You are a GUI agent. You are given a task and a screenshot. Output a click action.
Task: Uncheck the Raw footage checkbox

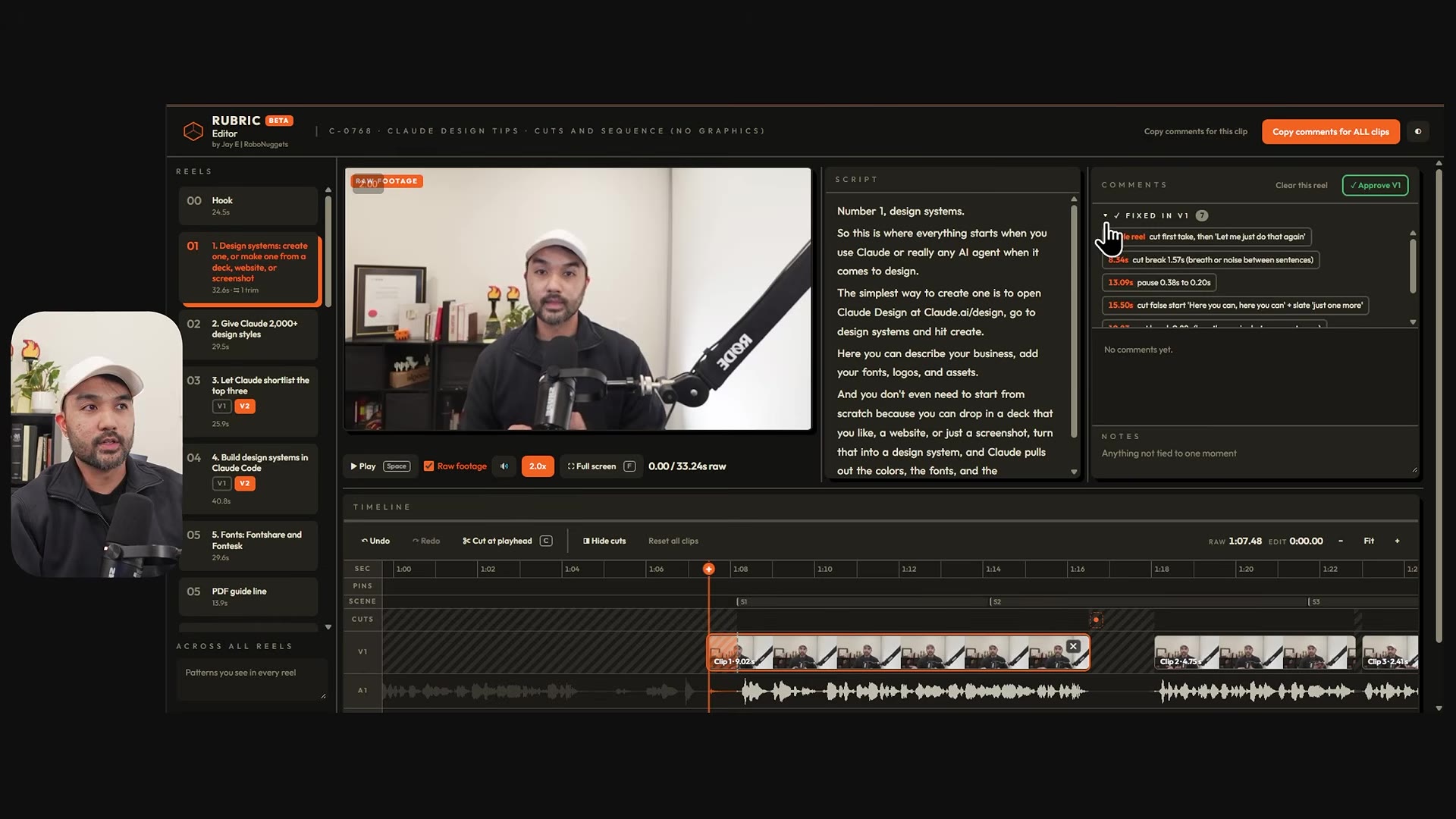[428, 466]
